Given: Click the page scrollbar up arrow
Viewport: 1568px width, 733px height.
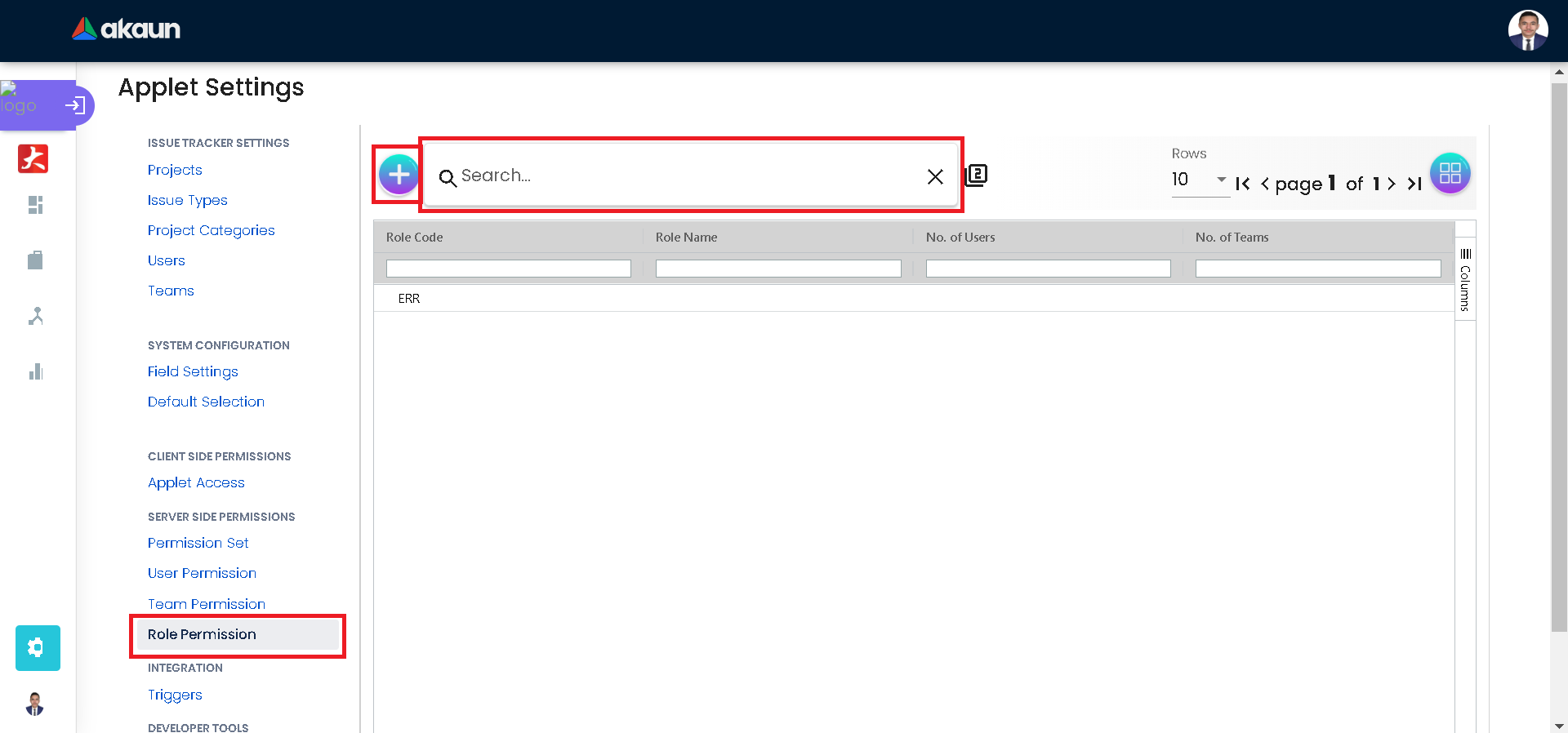Looking at the screenshot, I should click(1559, 72).
